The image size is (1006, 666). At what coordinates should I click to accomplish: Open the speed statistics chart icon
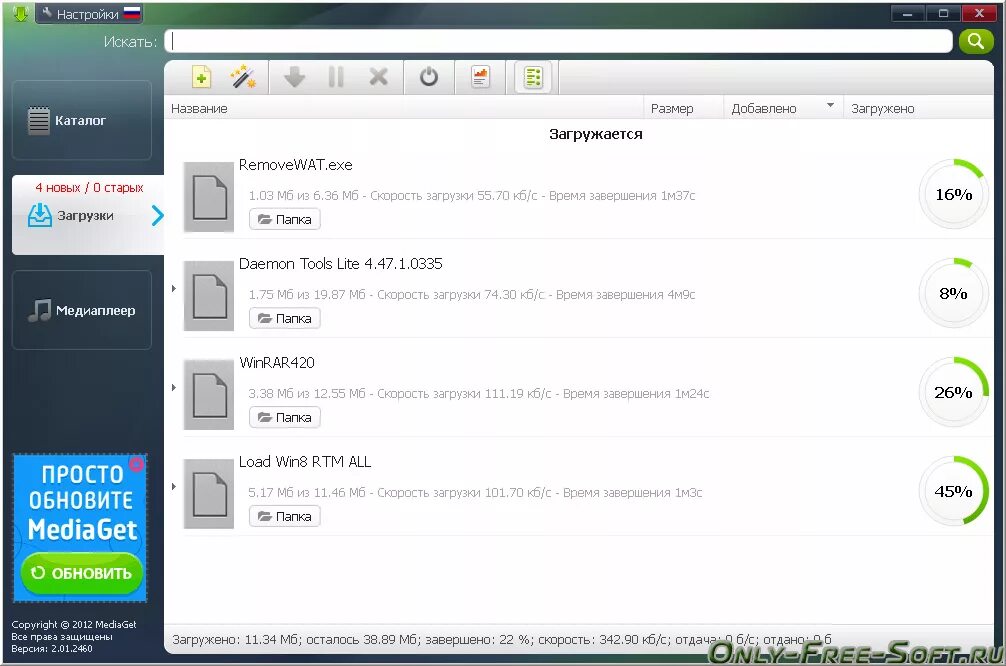point(480,77)
